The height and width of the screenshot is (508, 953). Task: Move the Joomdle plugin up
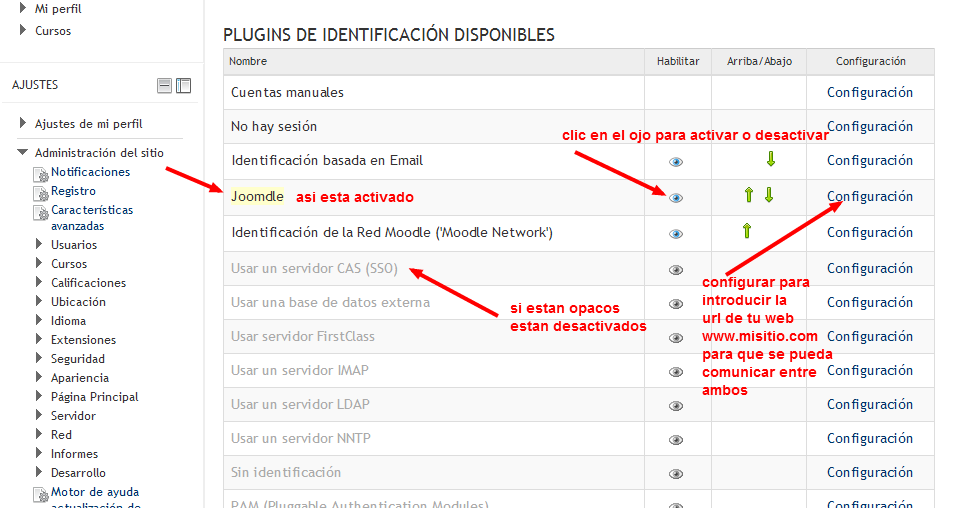coord(748,195)
